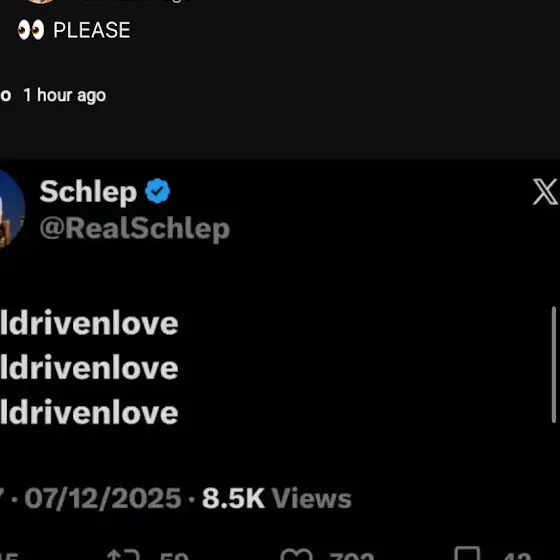Click the first ldrivenlove line

point(89,323)
